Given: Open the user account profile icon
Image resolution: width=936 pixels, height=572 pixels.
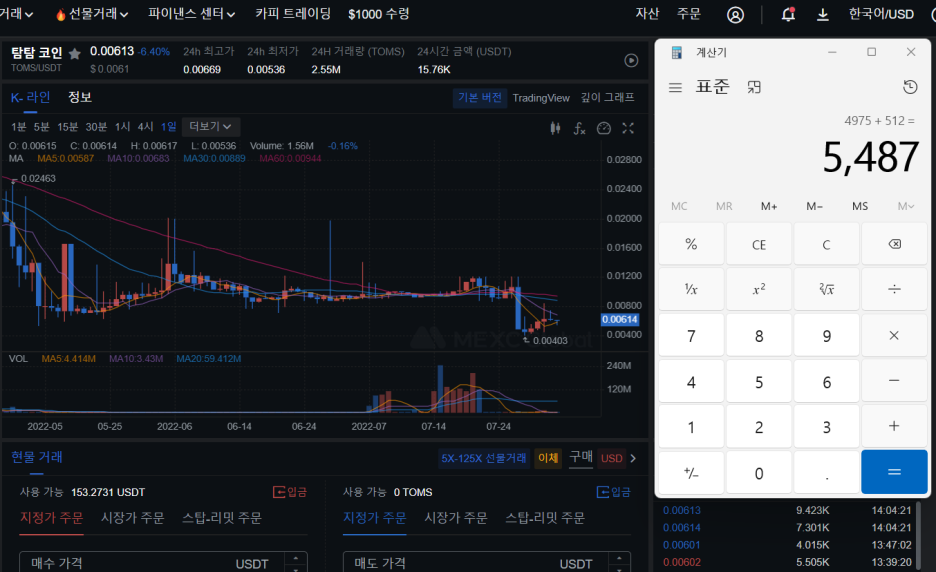Looking at the screenshot, I should click(x=735, y=15).
